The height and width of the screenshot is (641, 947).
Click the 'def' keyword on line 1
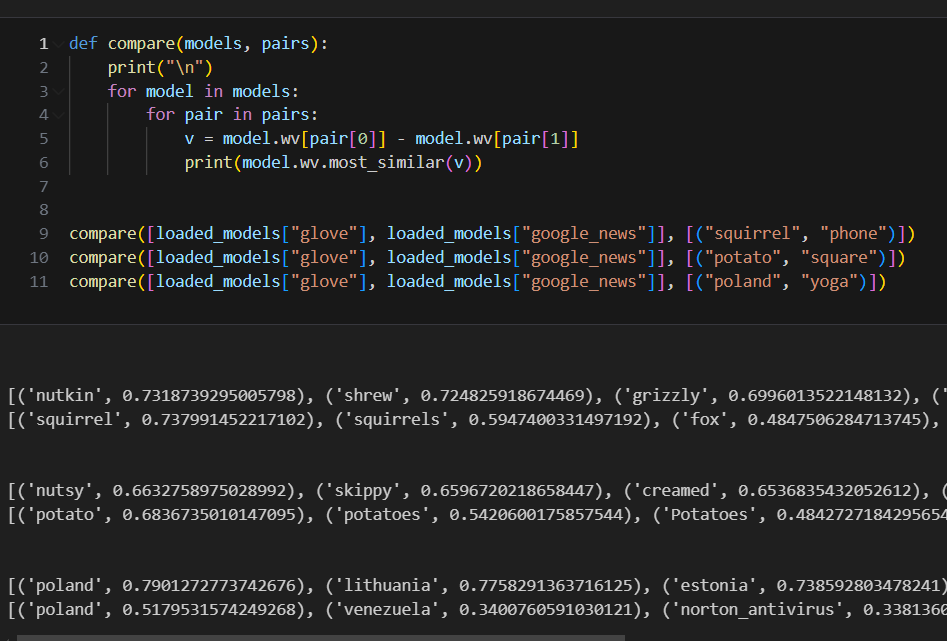click(83, 44)
